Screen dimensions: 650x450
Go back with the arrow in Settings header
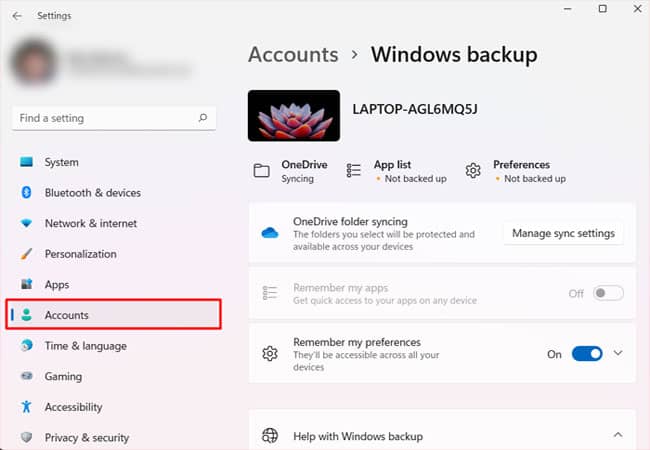(x=17, y=16)
